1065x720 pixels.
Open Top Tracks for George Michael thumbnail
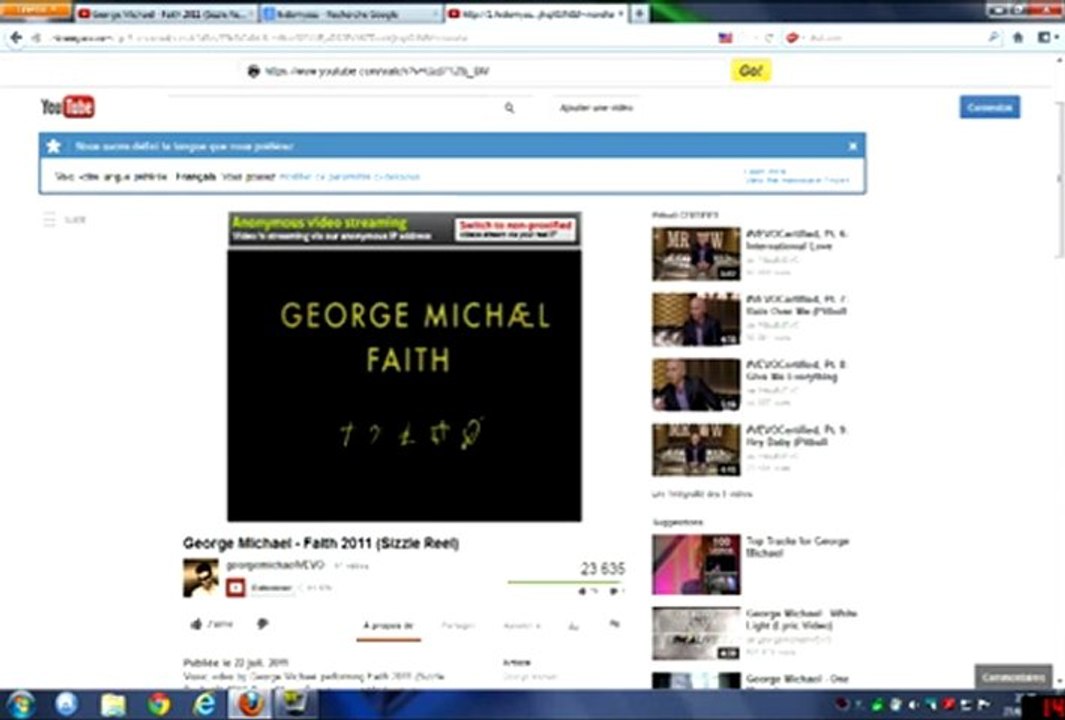click(x=696, y=564)
